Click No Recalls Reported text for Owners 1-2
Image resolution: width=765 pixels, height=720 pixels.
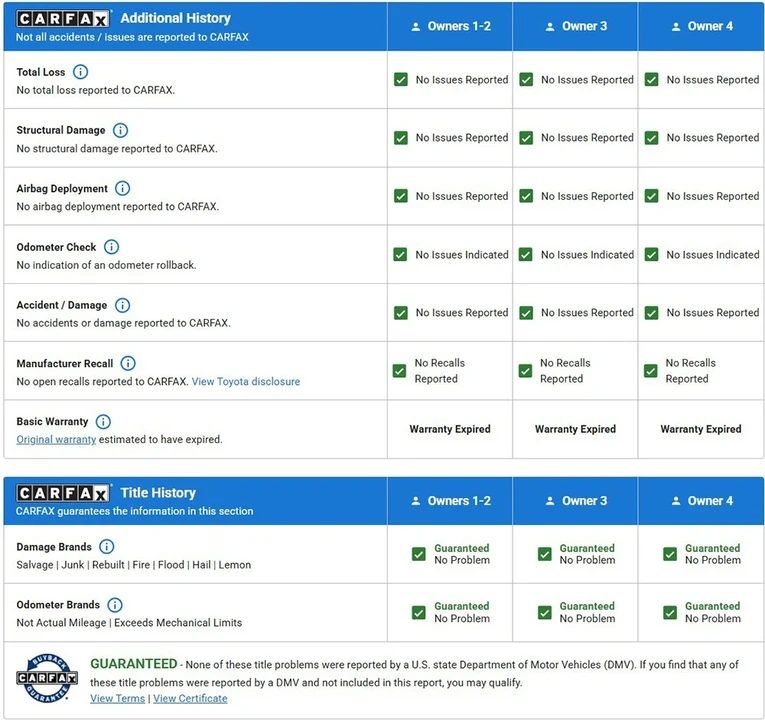pyautogui.click(x=440, y=371)
